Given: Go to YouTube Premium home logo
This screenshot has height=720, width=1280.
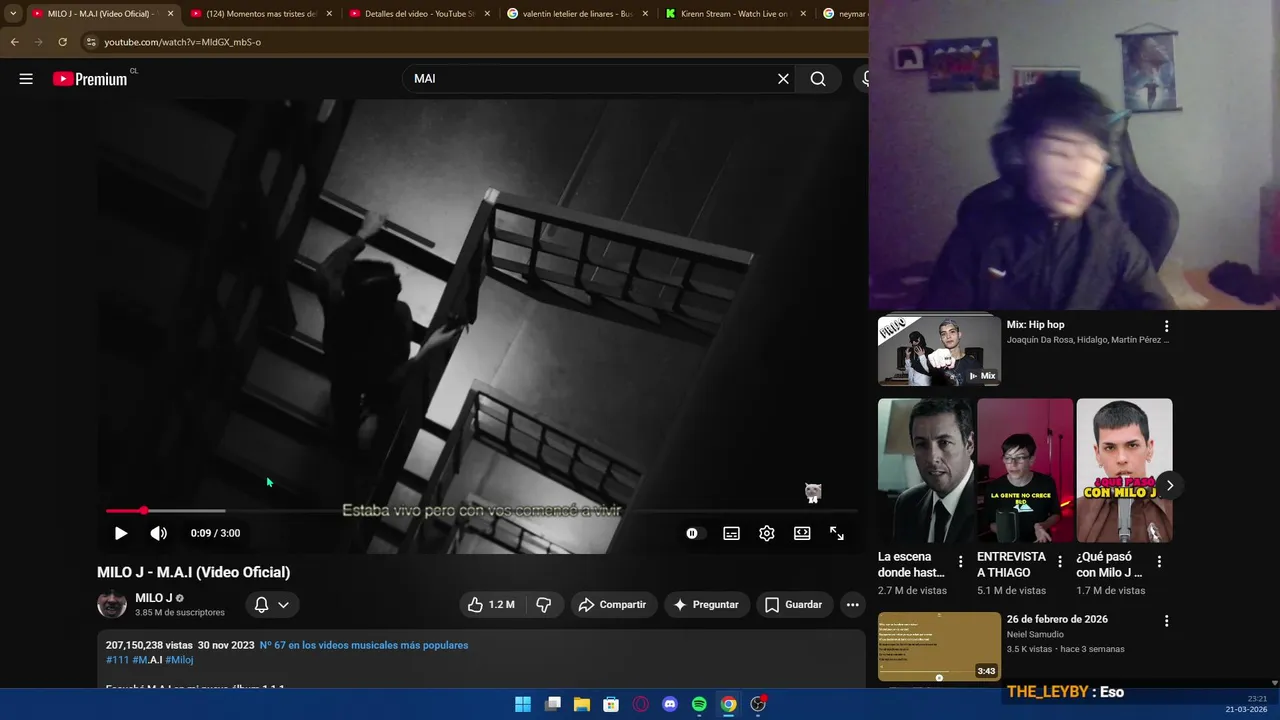Looking at the screenshot, I should click(x=90, y=79).
